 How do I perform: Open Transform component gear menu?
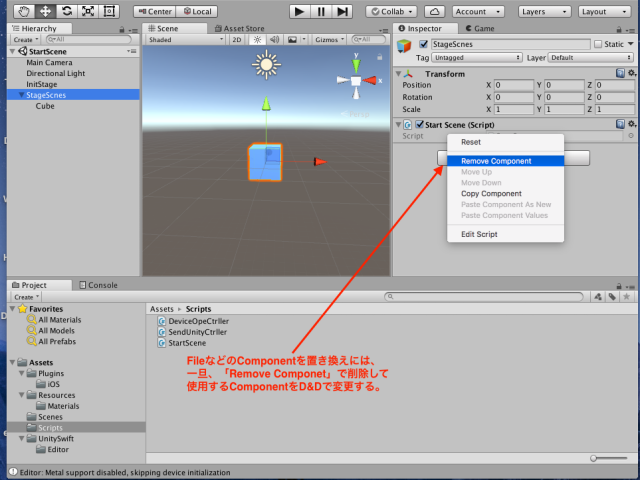631,73
